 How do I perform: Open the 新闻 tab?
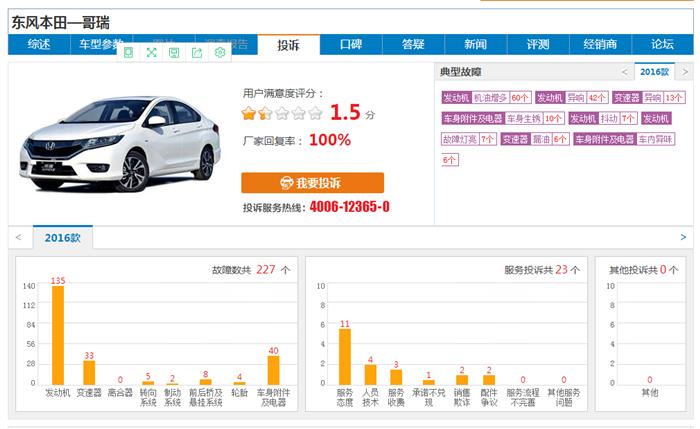click(x=475, y=44)
